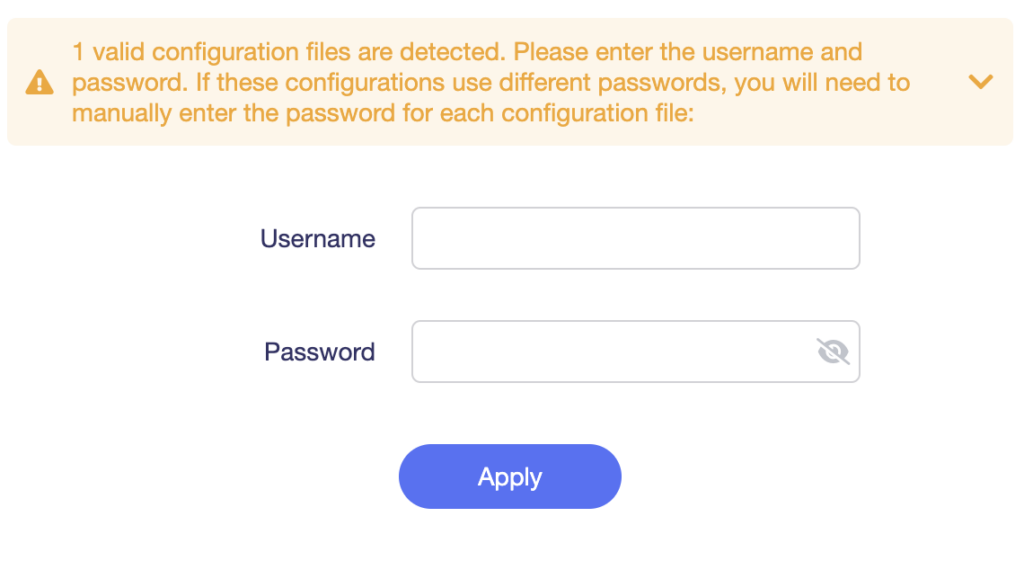Collapse the alert using the down arrow
The height and width of the screenshot is (561, 1024).
tap(981, 82)
